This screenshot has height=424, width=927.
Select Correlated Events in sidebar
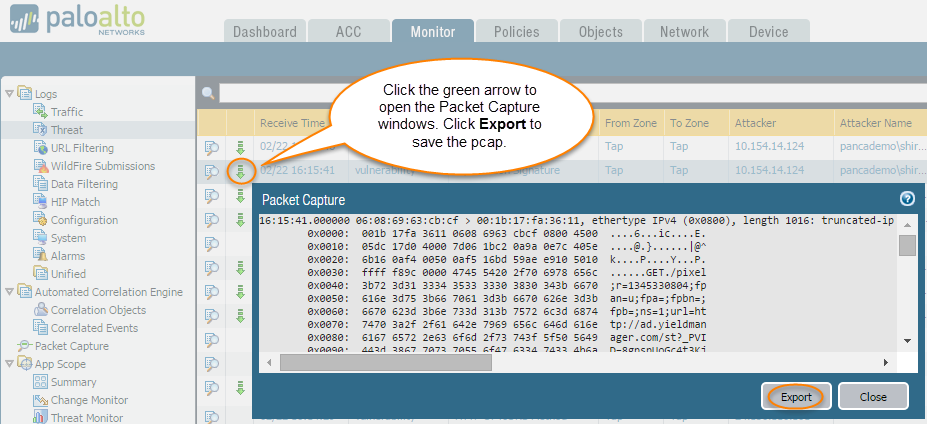(95, 328)
